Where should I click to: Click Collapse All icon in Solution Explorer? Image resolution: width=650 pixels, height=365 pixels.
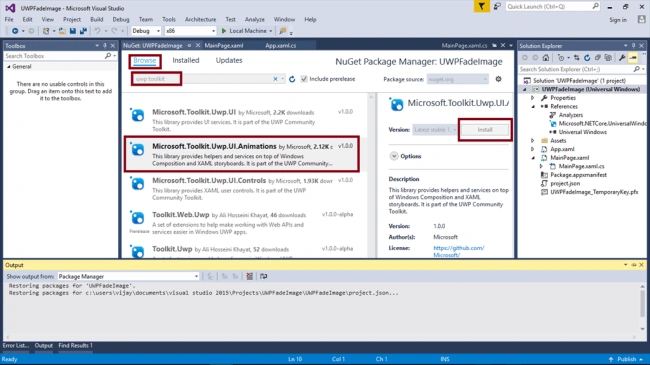tap(598, 58)
